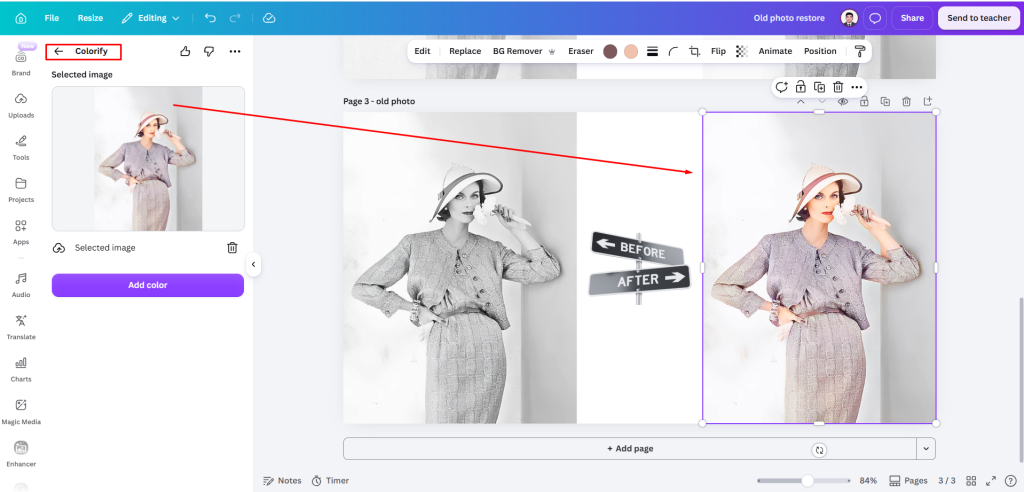Open the File menu
Screen dimensions: 1024x492
click(52, 18)
